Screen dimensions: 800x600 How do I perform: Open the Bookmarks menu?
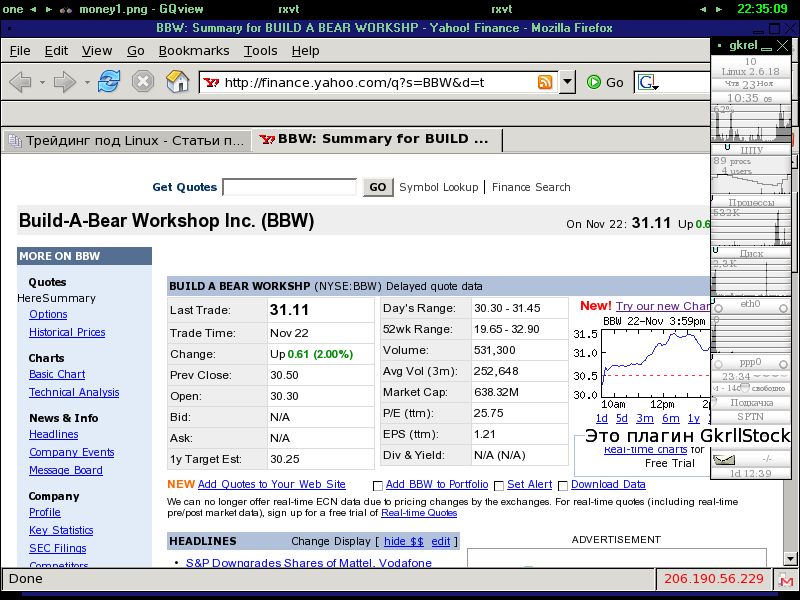pyautogui.click(x=194, y=51)
